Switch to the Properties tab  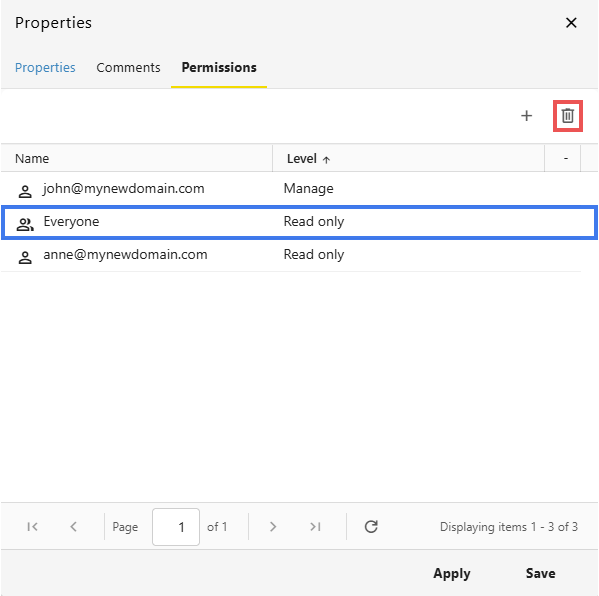click(45, 67)
